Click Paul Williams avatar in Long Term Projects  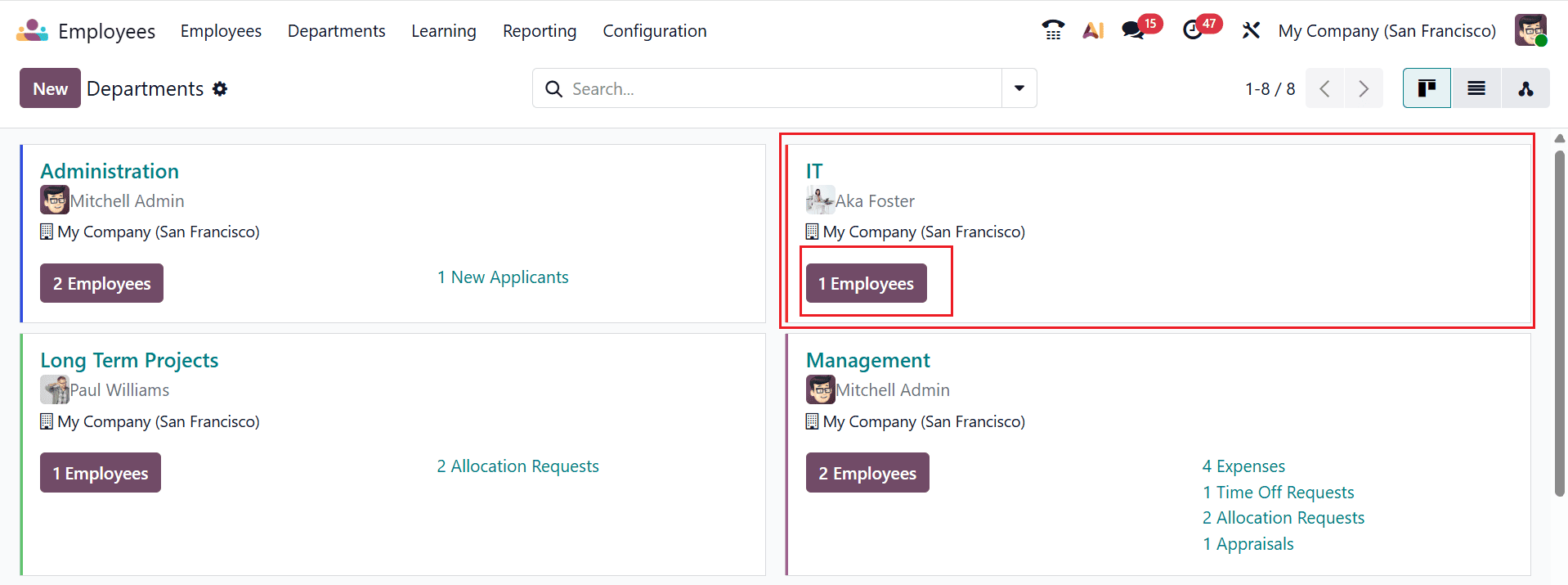(55, 389)
